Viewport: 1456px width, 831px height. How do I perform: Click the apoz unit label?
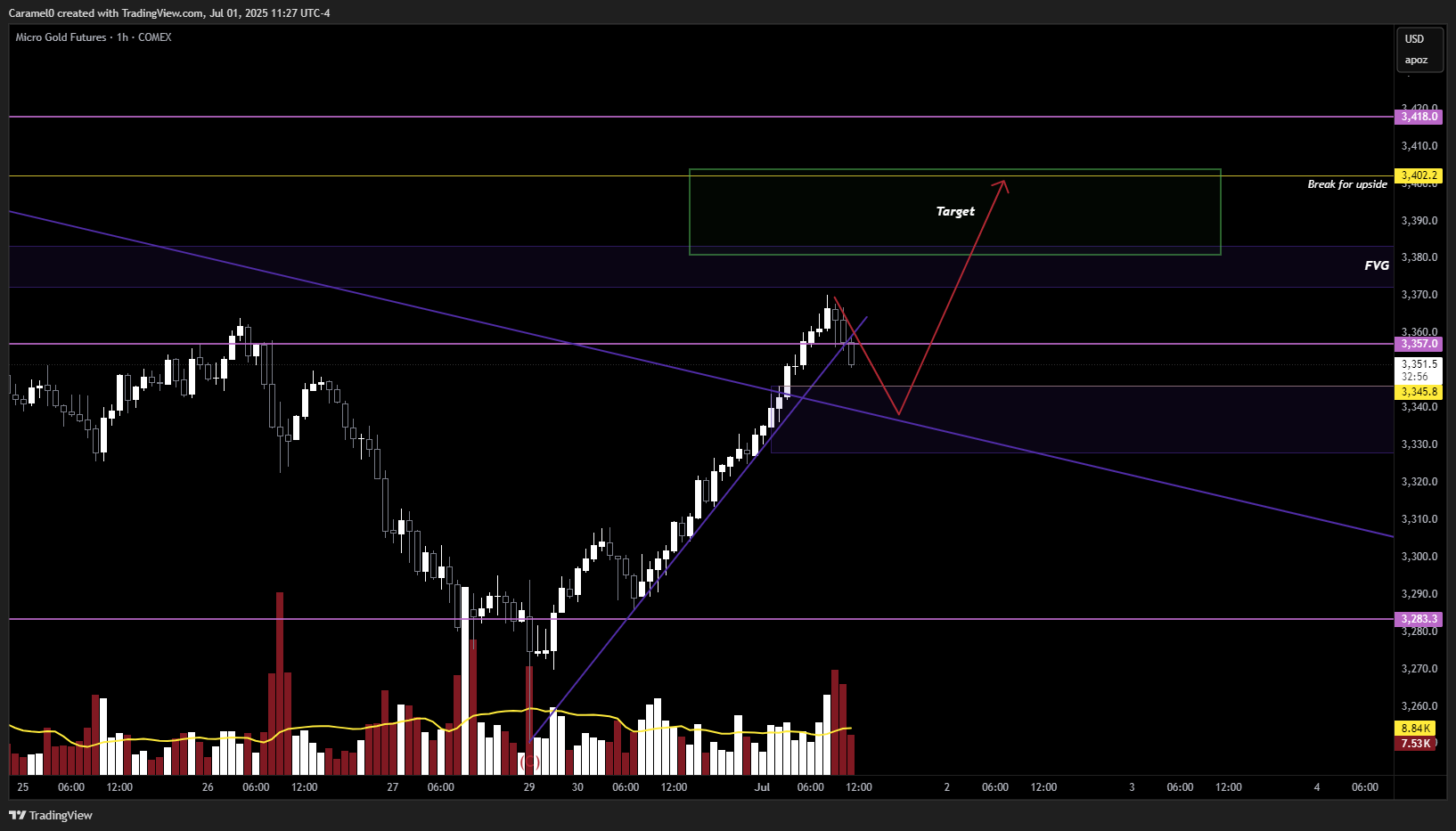point(1416,61)
